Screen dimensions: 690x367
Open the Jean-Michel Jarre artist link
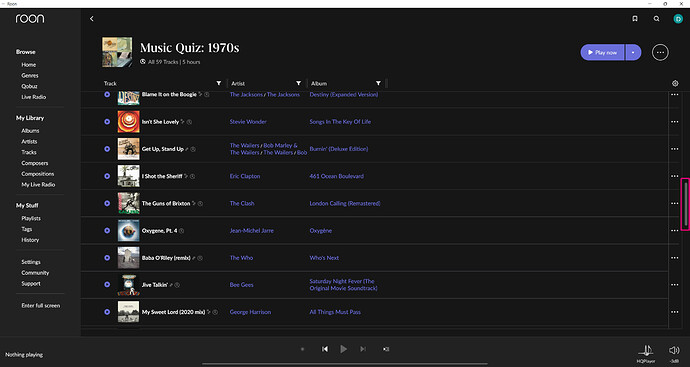pyautogui.click(x=251, y=230)
